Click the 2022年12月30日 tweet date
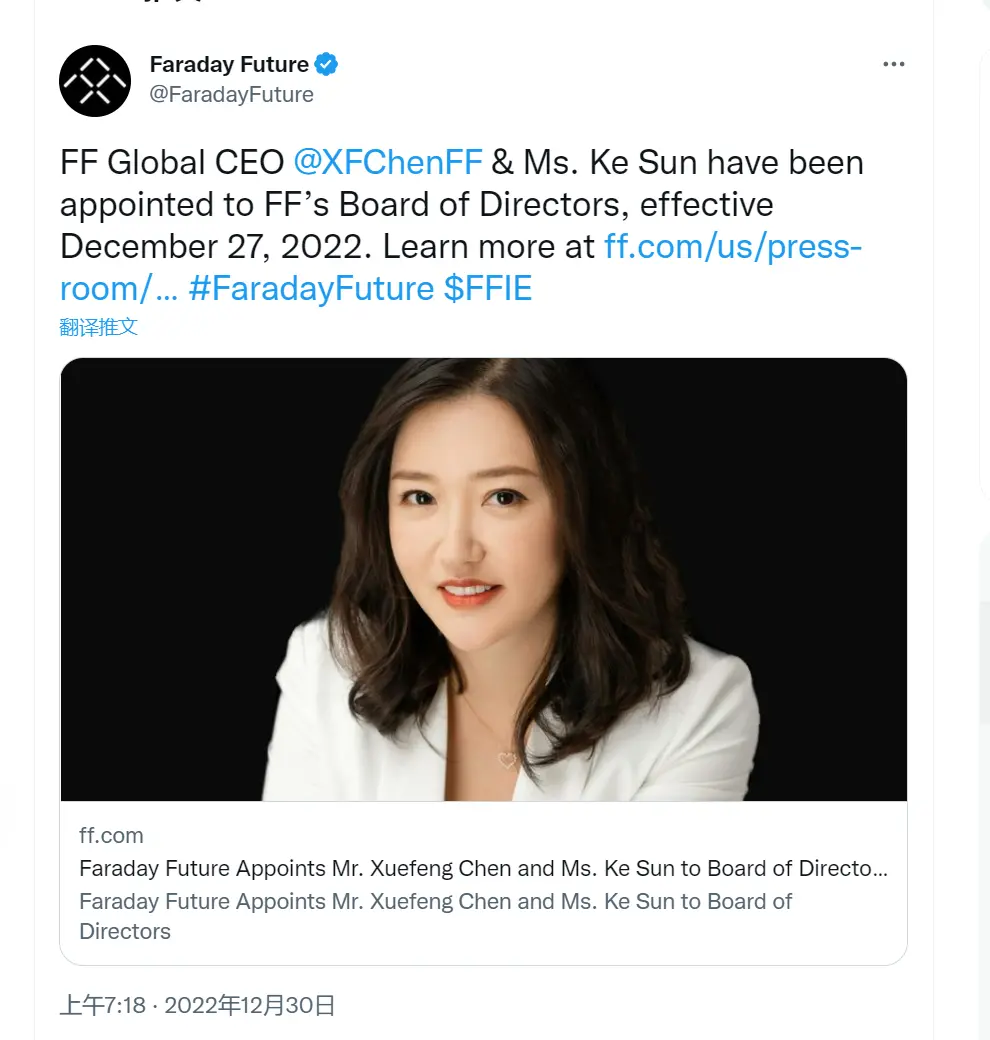The width and height of the screenshot is (990, 1040). click(249, 1004)
